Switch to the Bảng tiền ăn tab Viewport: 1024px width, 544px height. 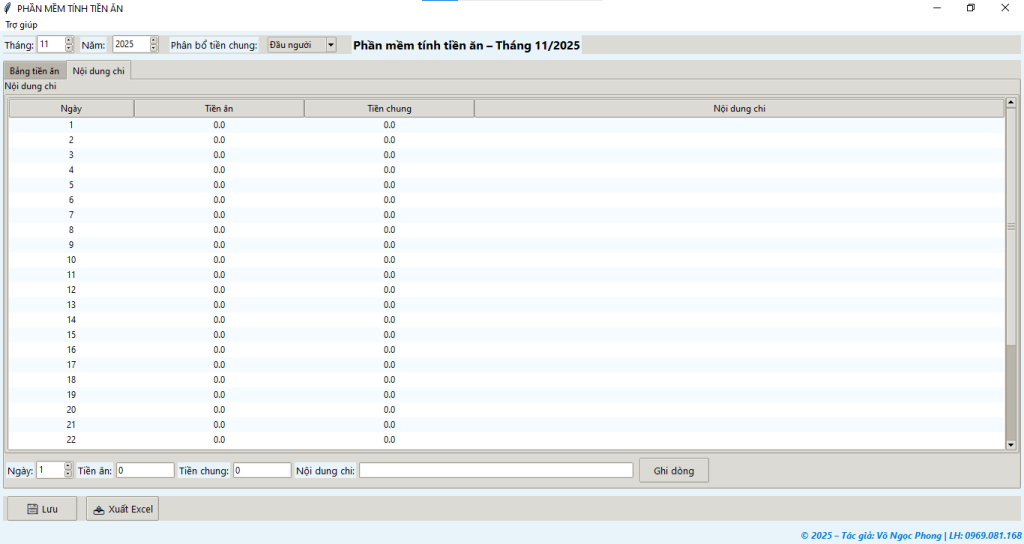tap(34, 71)
